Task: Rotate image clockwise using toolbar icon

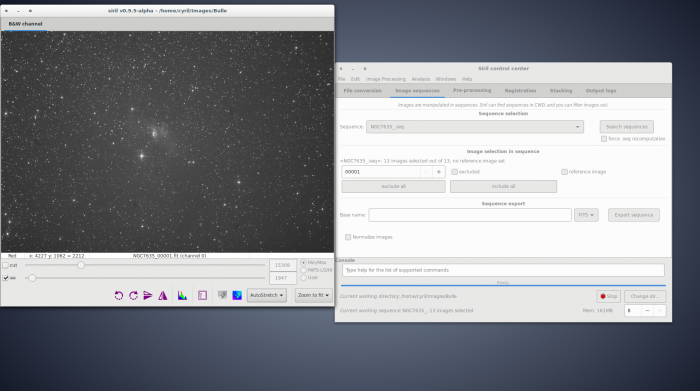Action: coord(133,295)
